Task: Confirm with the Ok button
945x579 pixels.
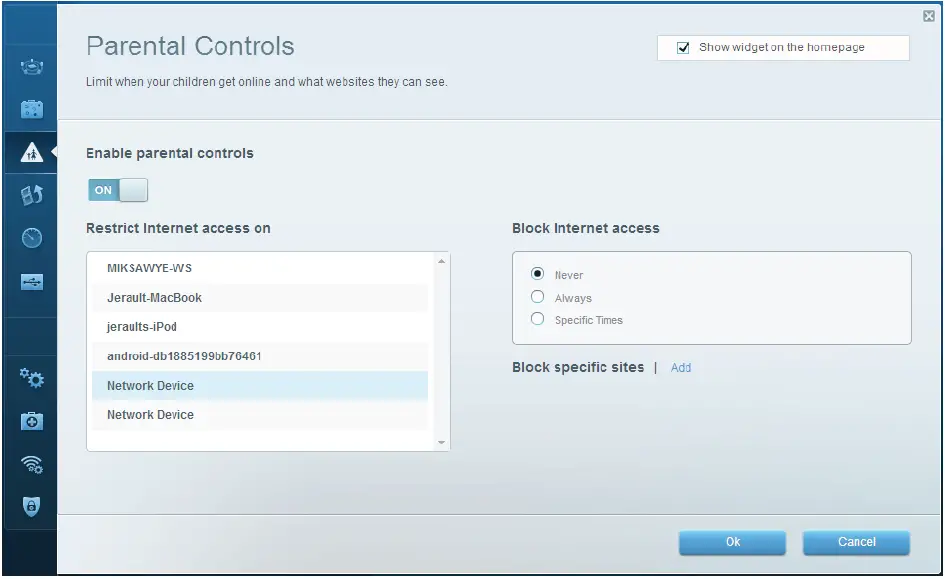Action: (732, 542)
